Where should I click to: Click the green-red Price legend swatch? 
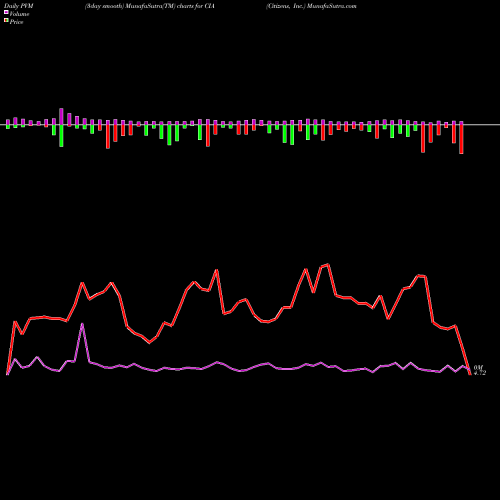(6, 21)
